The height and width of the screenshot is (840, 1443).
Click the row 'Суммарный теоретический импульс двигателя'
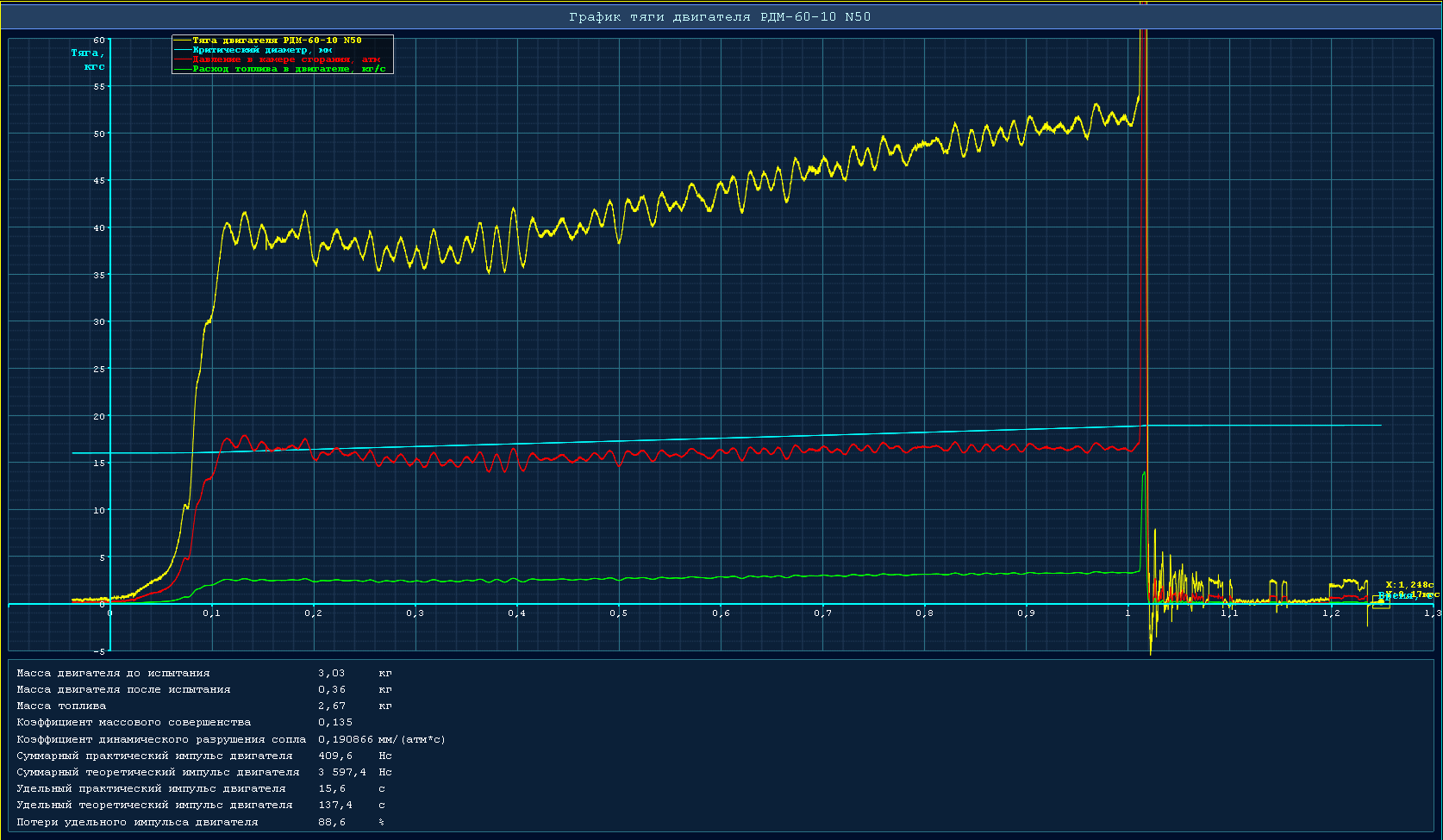point(158,773)
